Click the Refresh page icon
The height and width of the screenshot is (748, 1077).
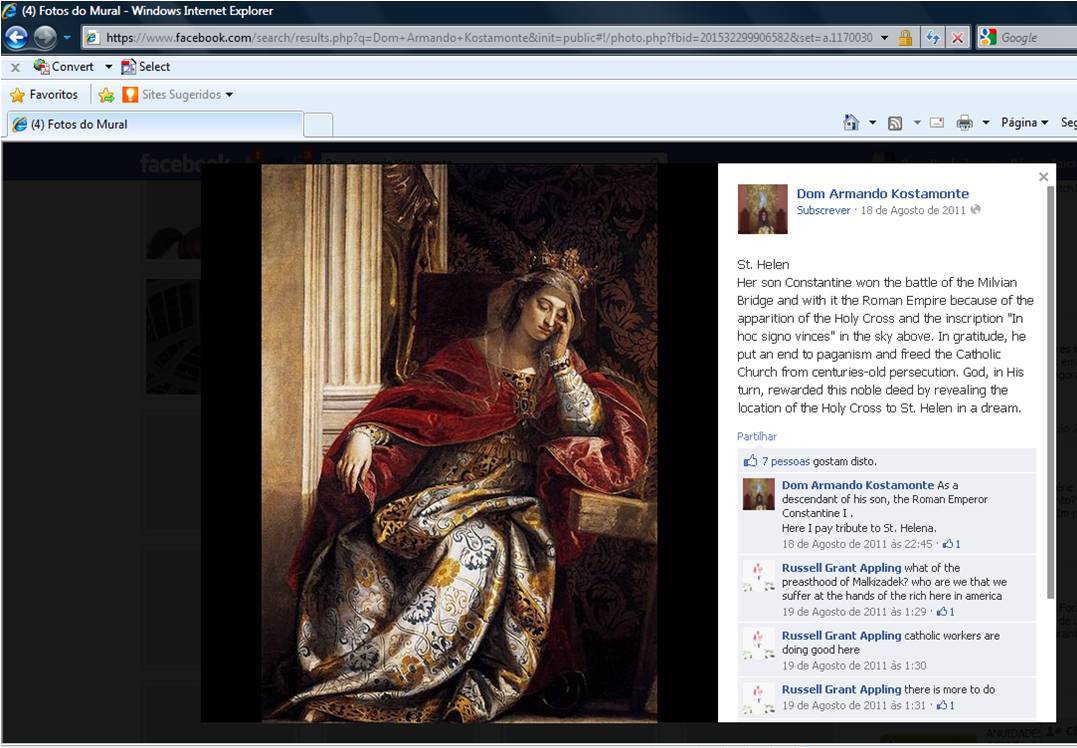932,38
